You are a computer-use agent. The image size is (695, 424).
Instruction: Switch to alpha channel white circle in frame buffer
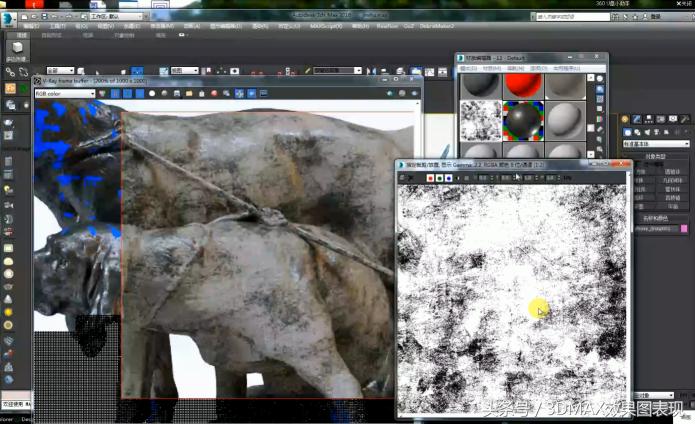tap(152, 93)
